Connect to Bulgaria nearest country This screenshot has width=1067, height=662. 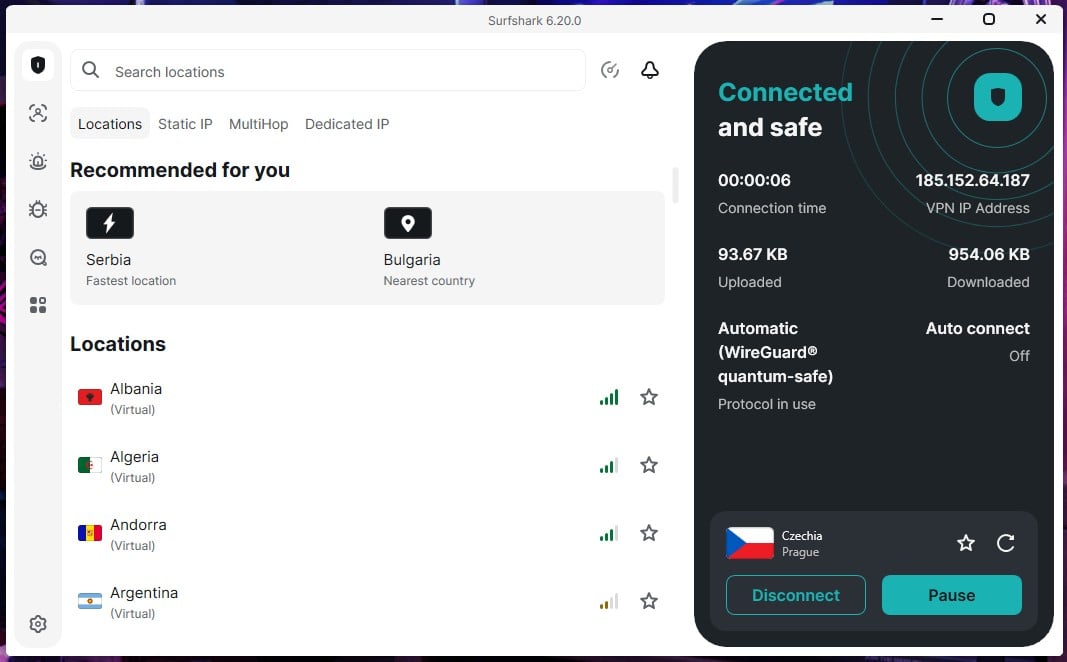point(516,248)
